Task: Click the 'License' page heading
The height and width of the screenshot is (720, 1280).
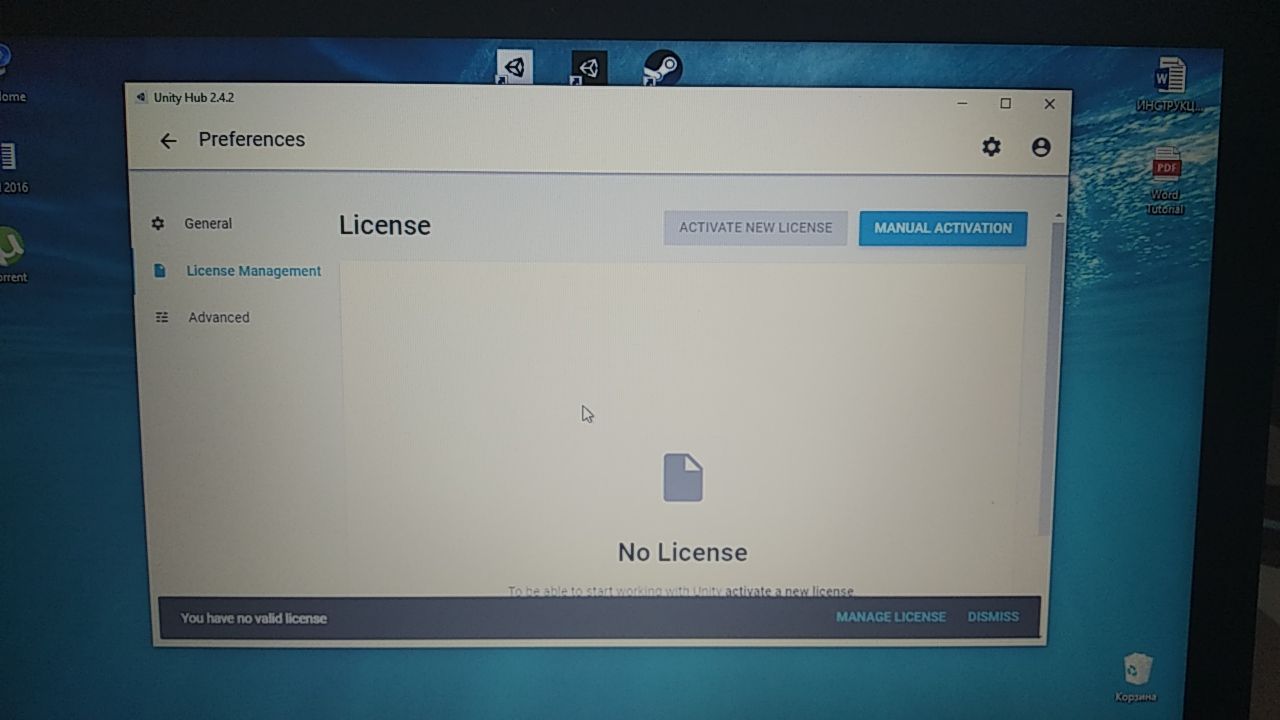Action: pos(385,226)
